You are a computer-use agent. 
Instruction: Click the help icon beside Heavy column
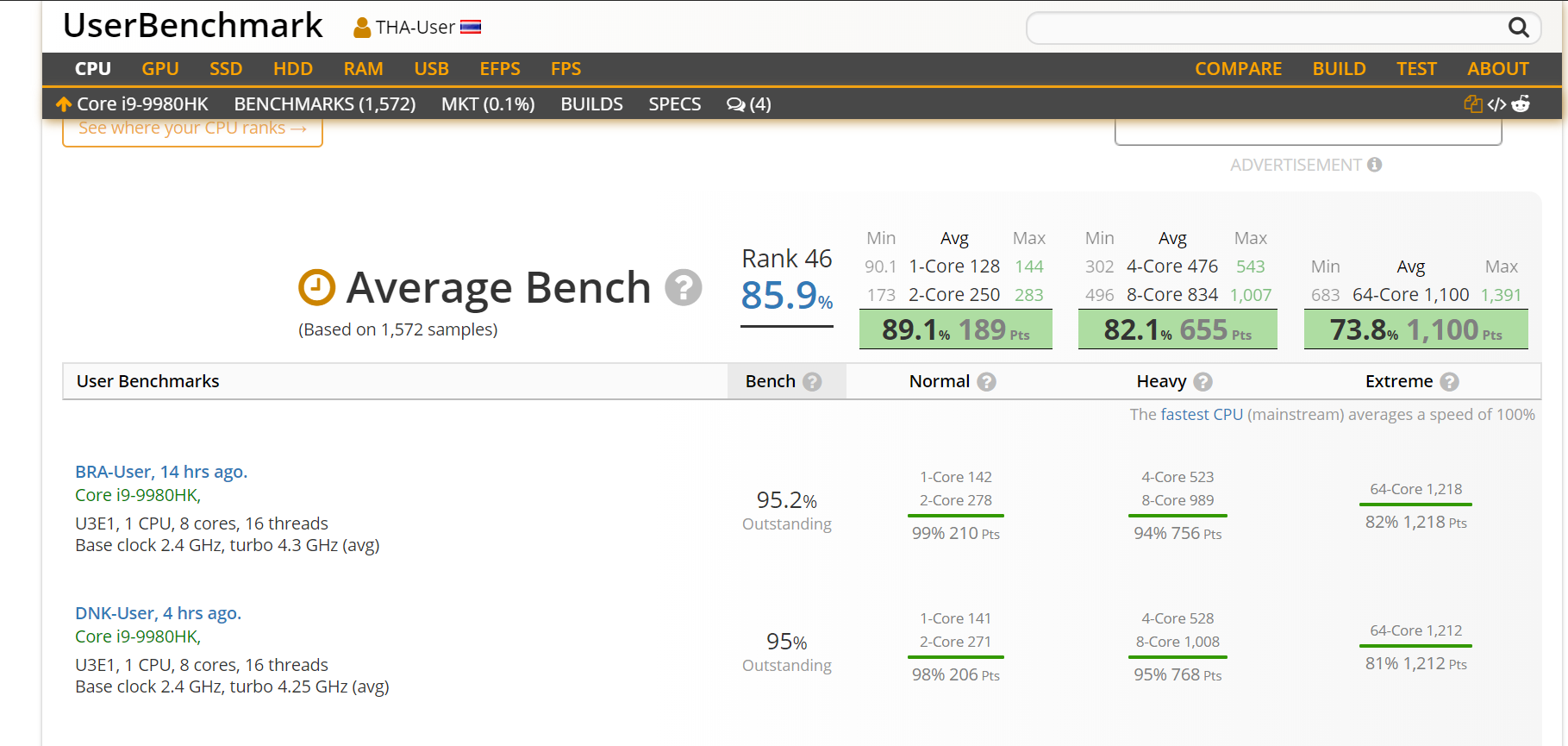pyautogui.click(x=1203, y=382)
